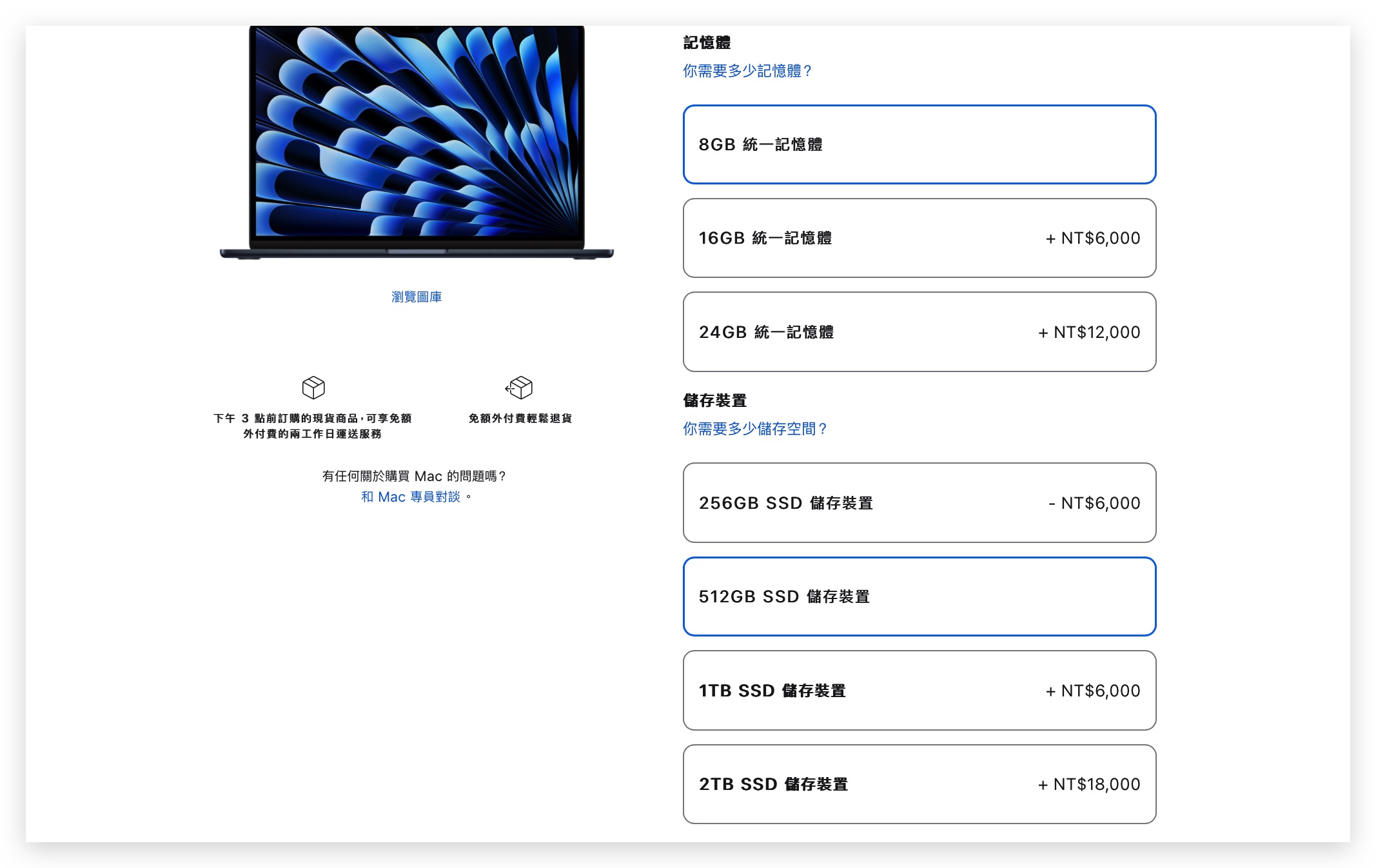Open the 你需要多少記憶體？ help link

pyautogui.click(x=747, y=71)
